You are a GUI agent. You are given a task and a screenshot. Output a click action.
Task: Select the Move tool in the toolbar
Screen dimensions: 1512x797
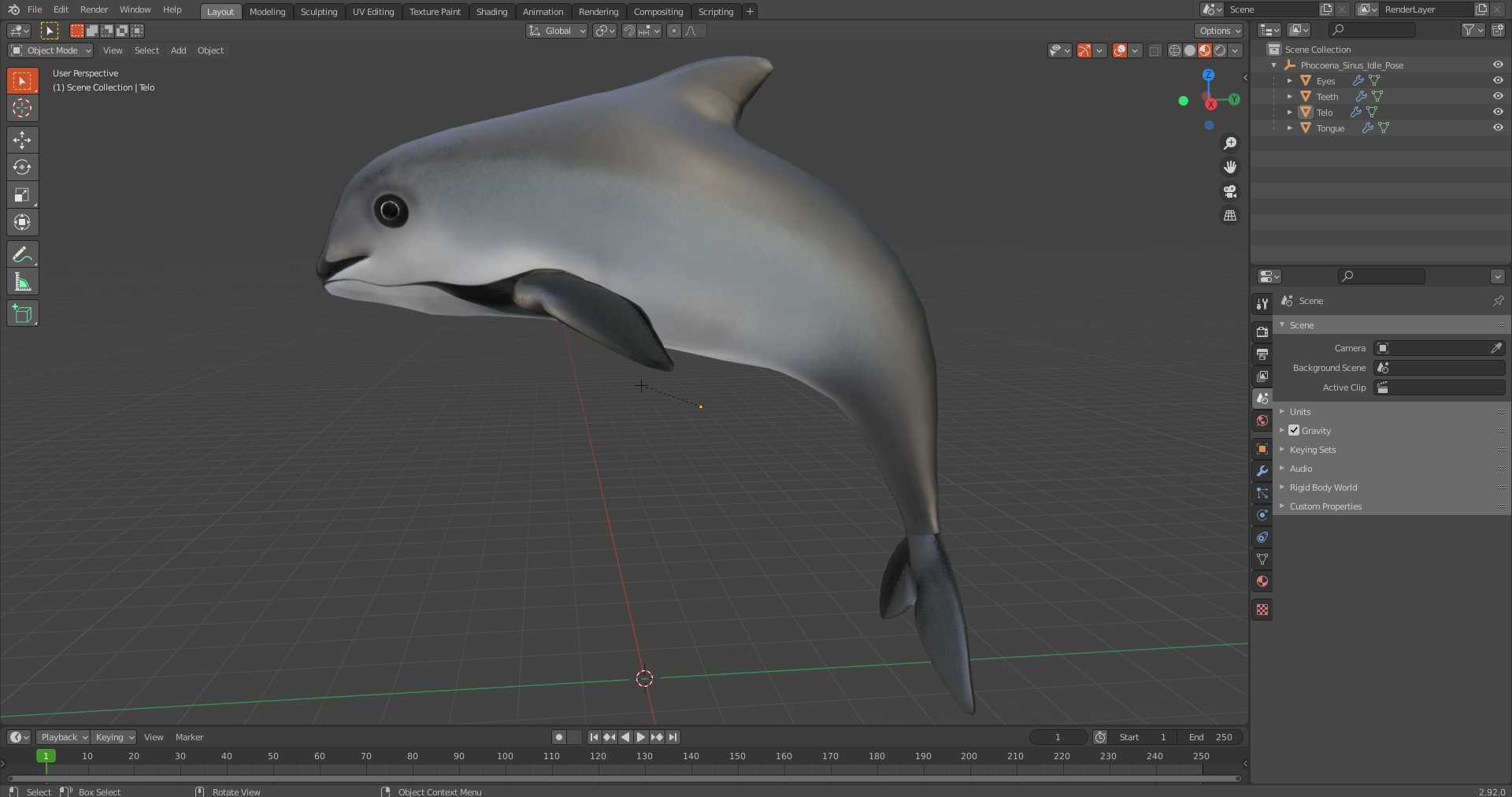pyautogui.click(x=22, y=139)
